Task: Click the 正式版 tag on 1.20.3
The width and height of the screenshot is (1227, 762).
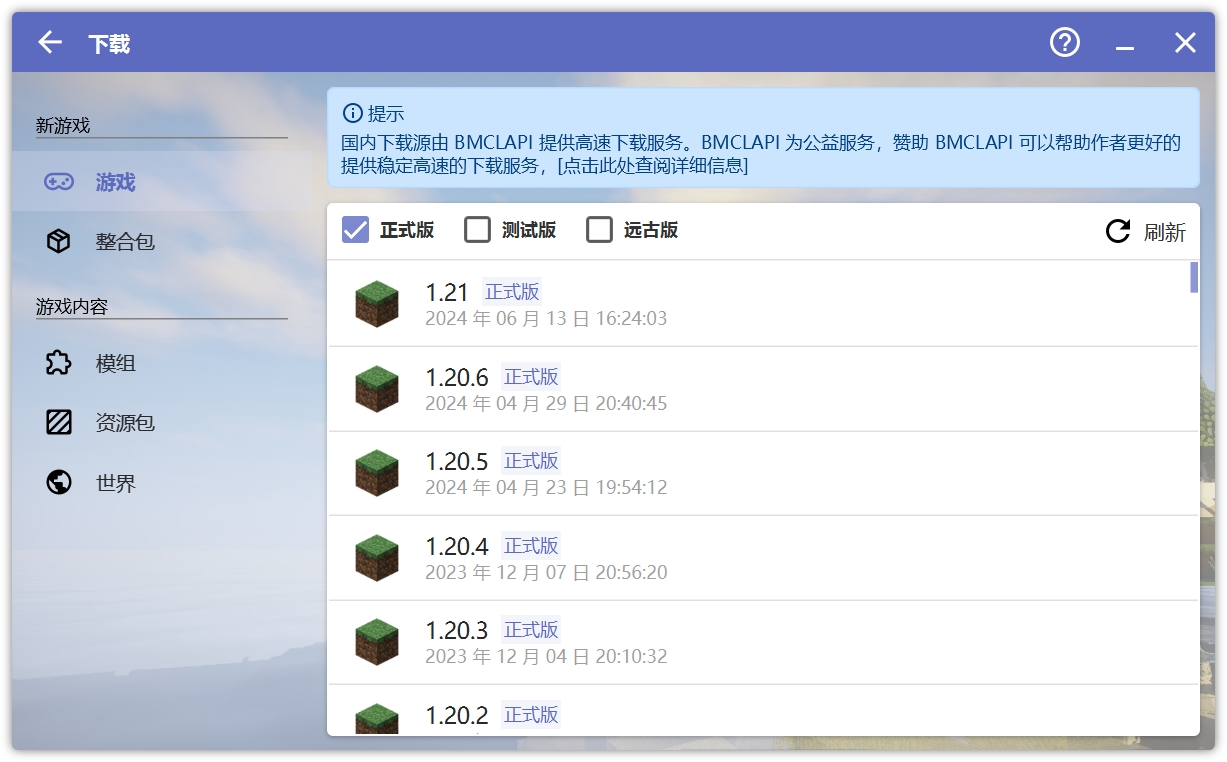Action: (x=531, y=630)
